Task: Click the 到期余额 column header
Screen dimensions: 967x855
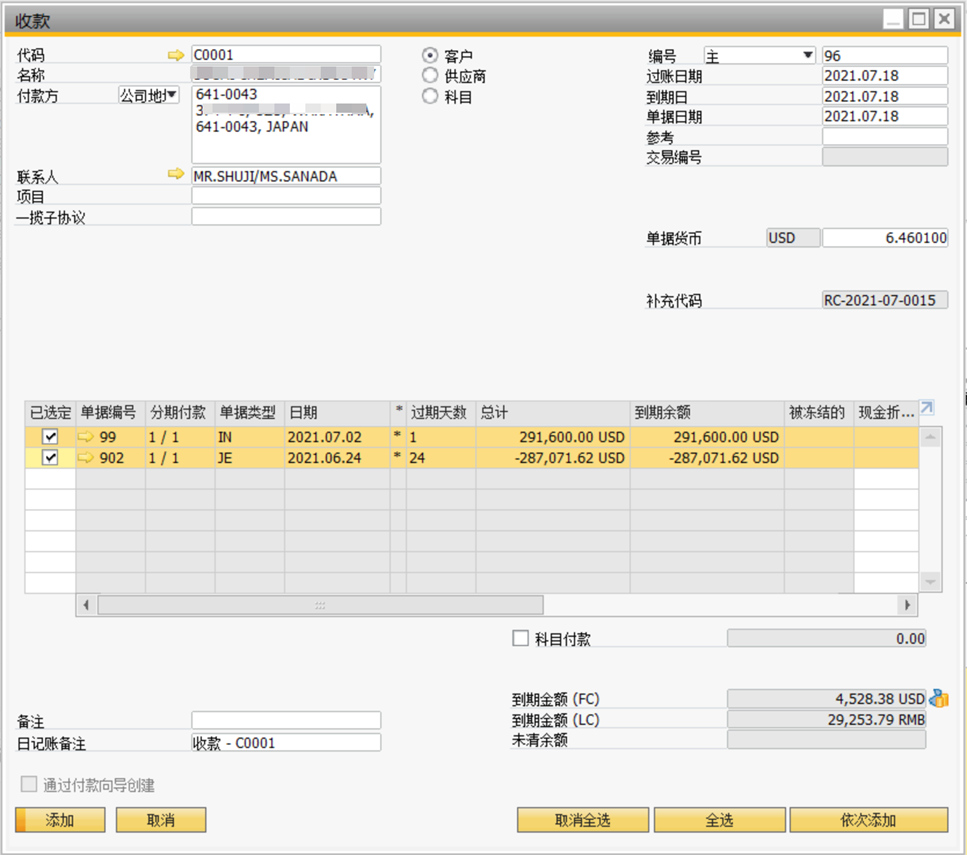Action: [707, 413]
